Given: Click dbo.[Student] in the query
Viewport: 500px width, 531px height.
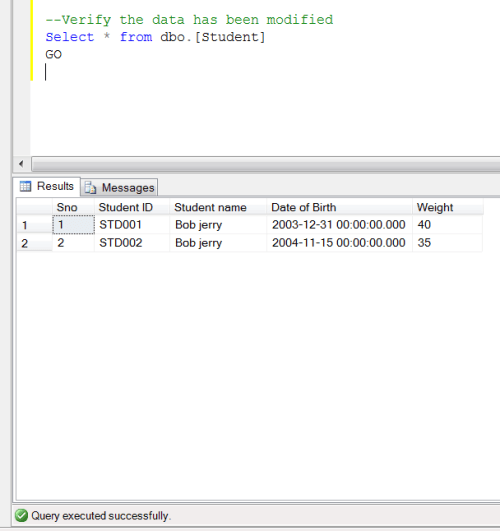Looking at the screenshot, I should coord(213,37).
